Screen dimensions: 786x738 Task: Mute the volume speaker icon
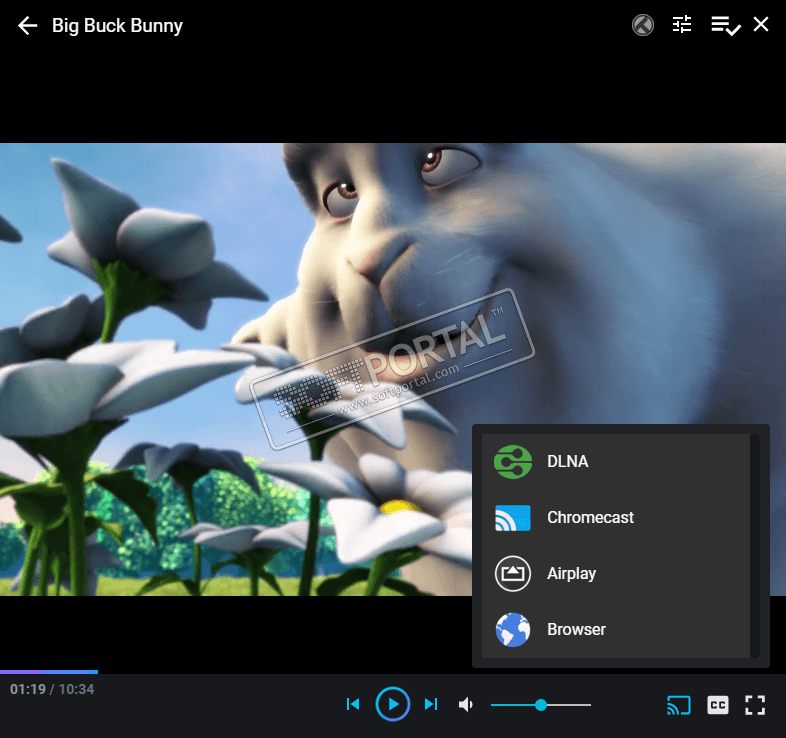466,704
